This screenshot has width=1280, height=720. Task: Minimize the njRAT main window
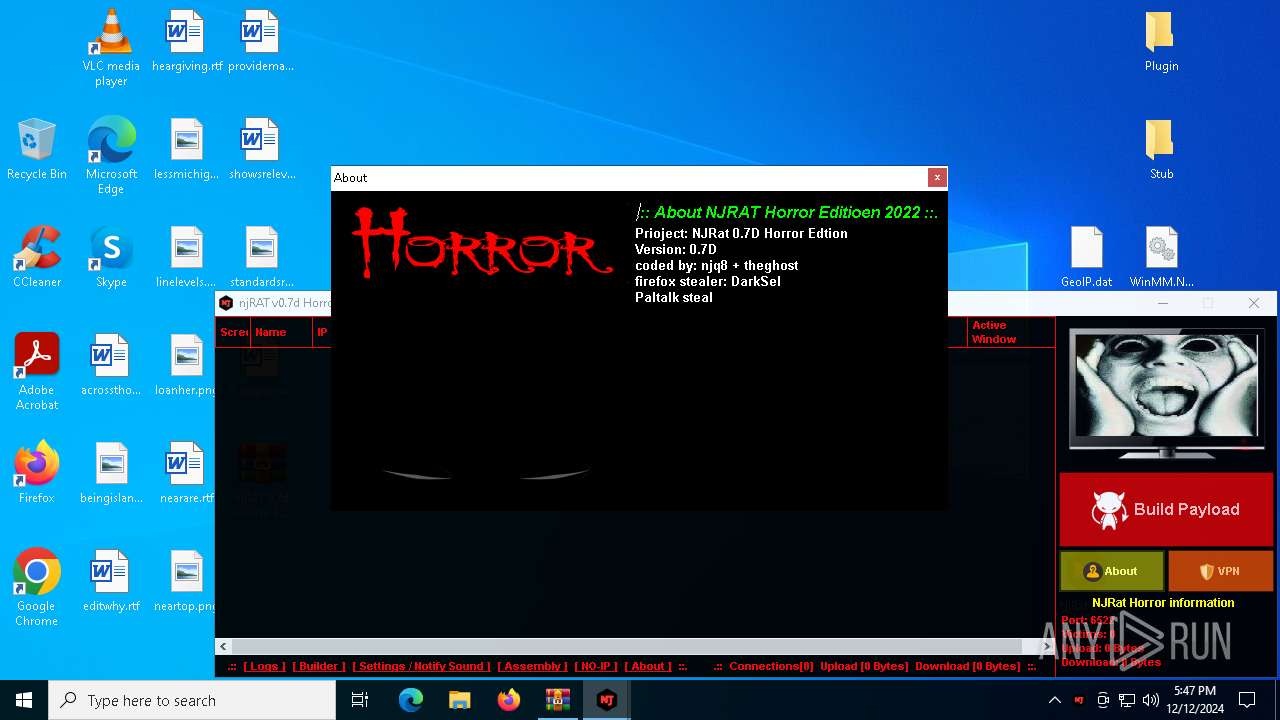coord(1163,303)
